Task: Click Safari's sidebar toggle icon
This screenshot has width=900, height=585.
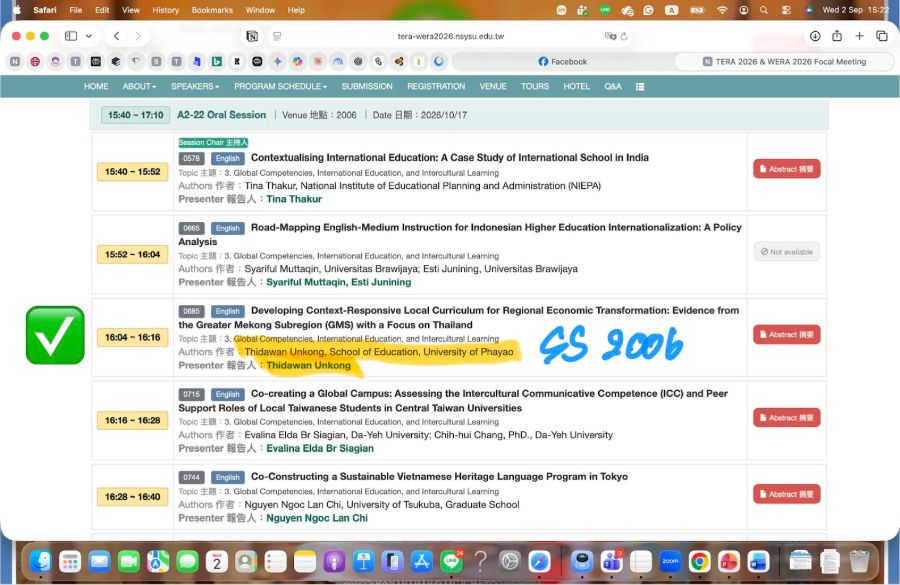Action: [71, 36]
